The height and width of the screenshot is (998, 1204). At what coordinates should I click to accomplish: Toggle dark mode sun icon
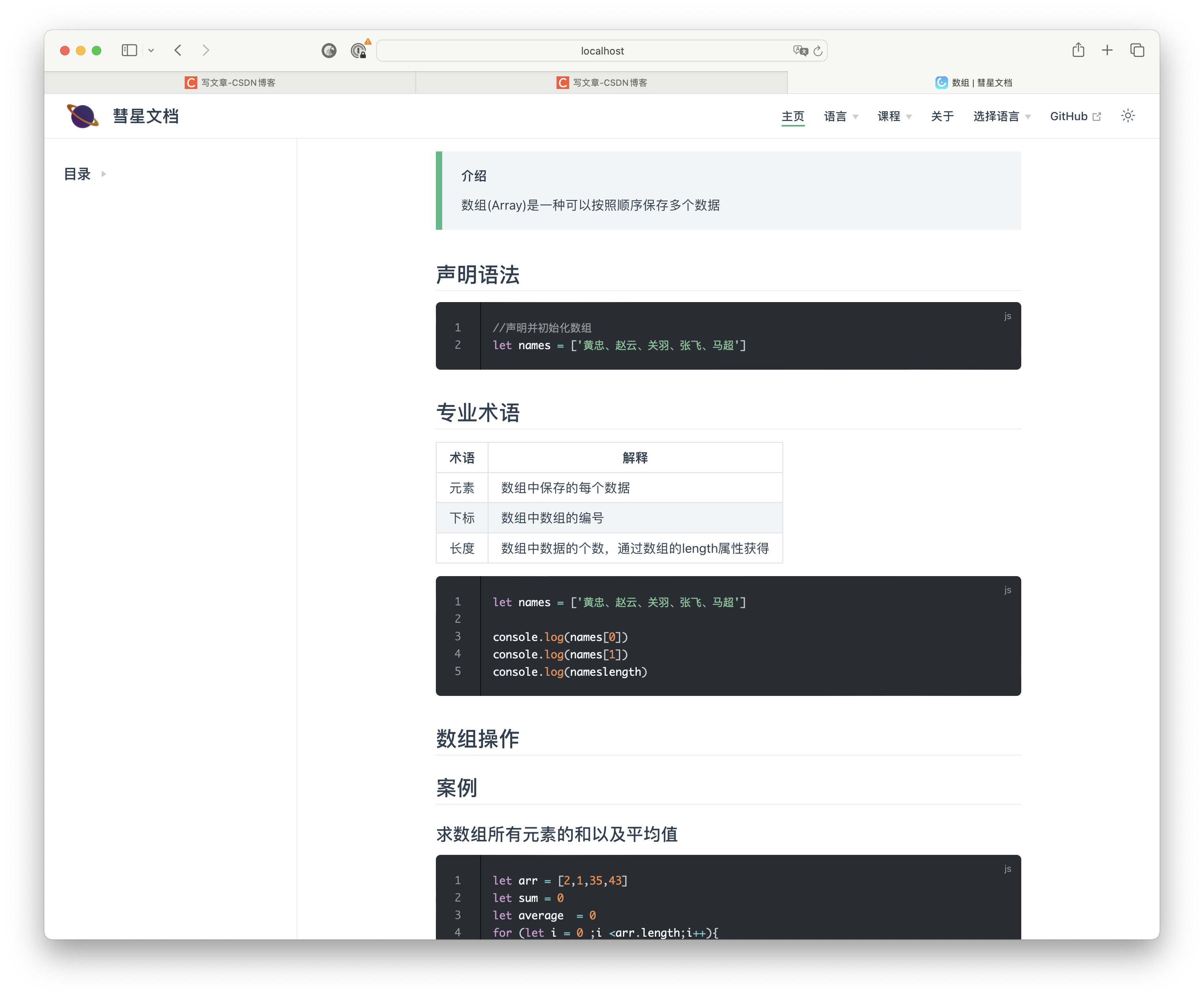(x=1127, y=116)
